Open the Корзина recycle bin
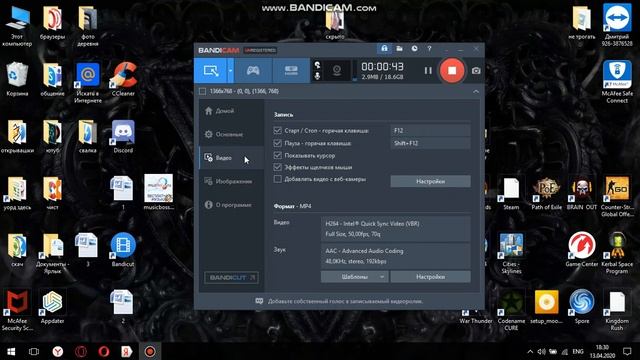Viewport: 640px width, 360px height. 17,80
